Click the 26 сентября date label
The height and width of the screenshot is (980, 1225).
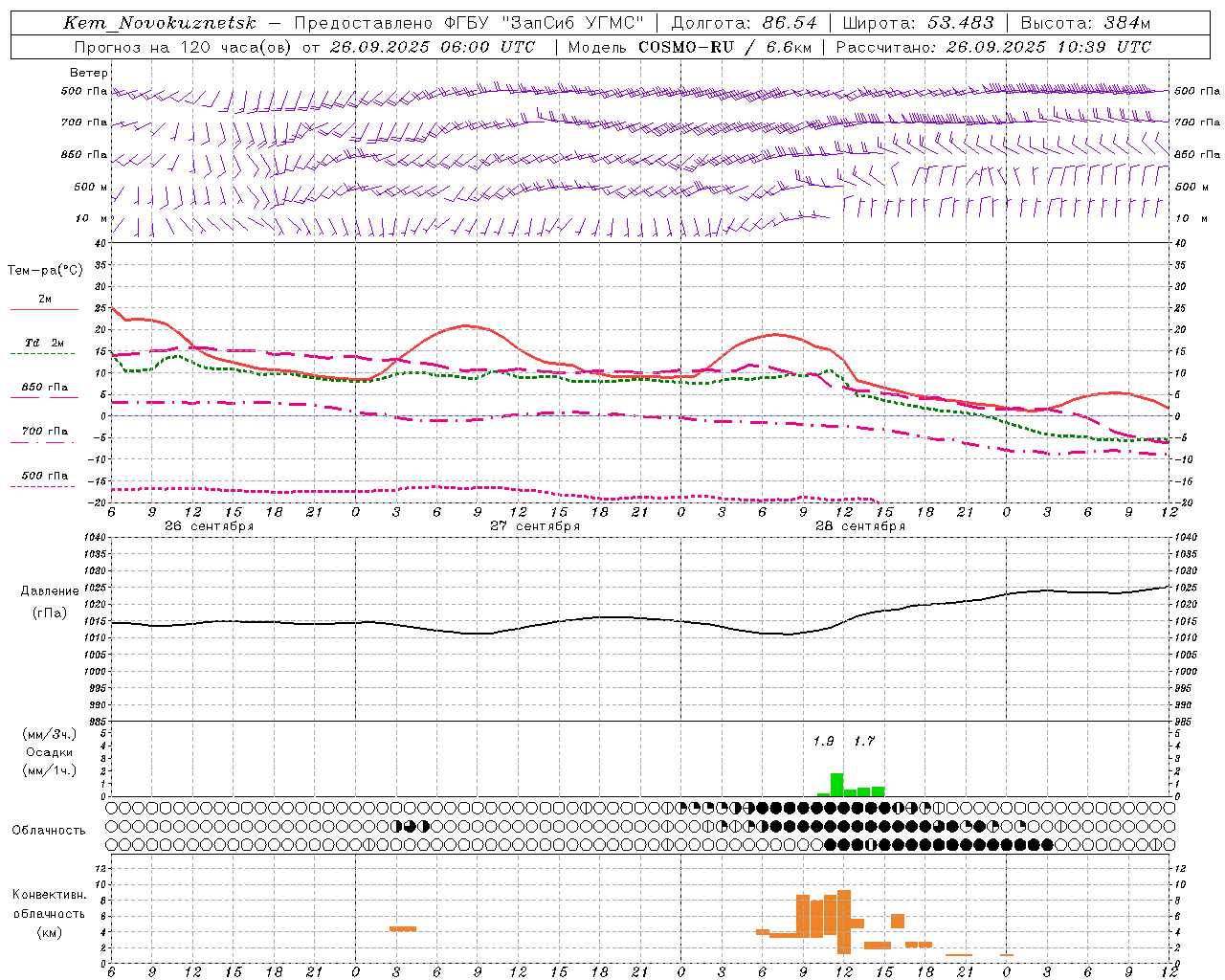[209, 526]
